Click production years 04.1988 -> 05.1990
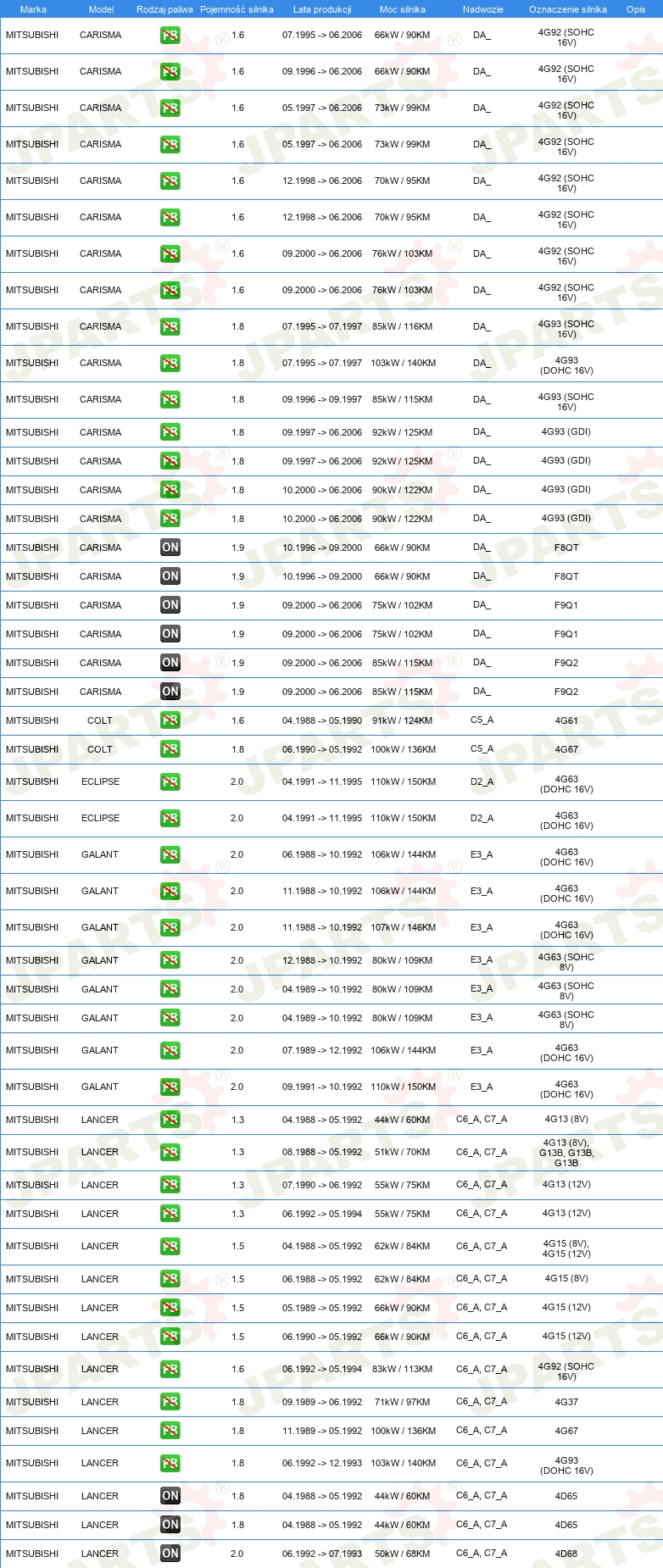This screenshot has height=1568, width=663. (322, 720)
